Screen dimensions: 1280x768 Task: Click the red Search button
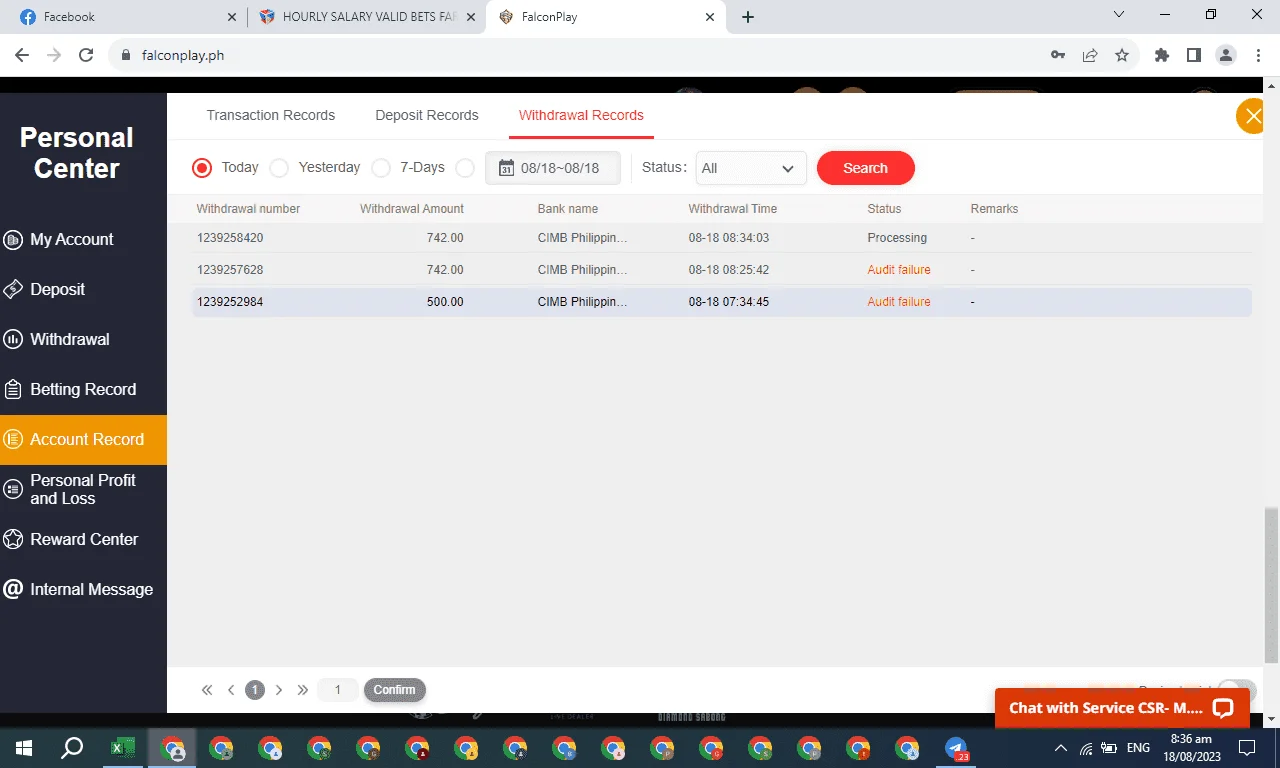pos(866,168)
